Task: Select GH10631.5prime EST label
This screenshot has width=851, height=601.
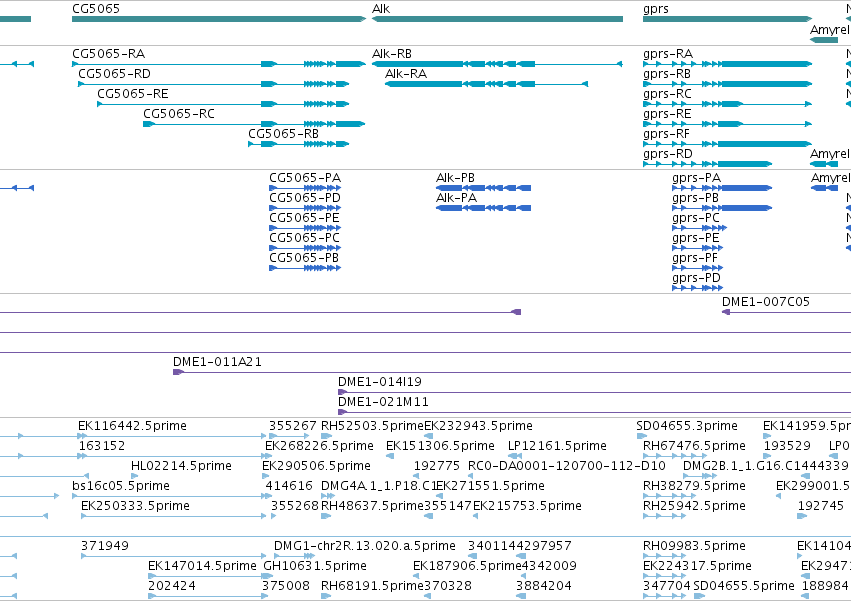Action: (x=315, y=566)
